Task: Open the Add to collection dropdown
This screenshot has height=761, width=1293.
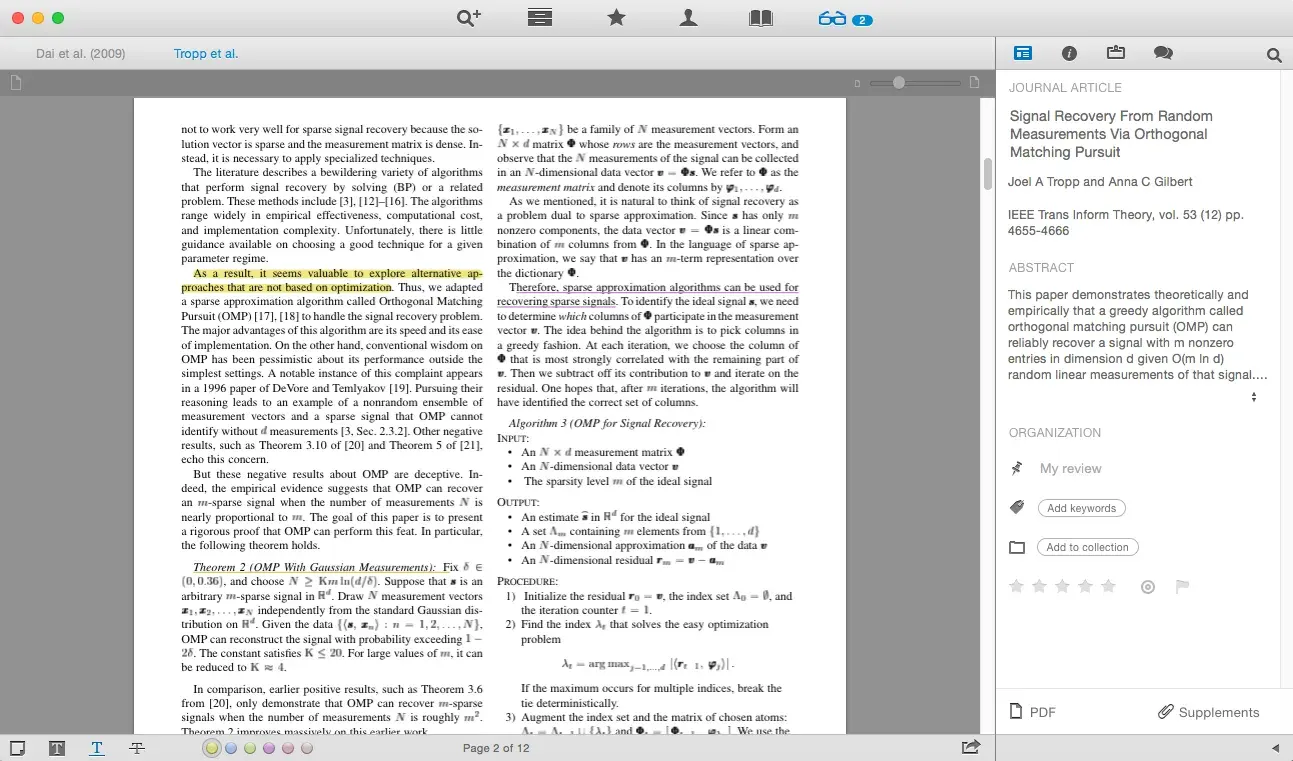Action: (x=1087, y=547)
